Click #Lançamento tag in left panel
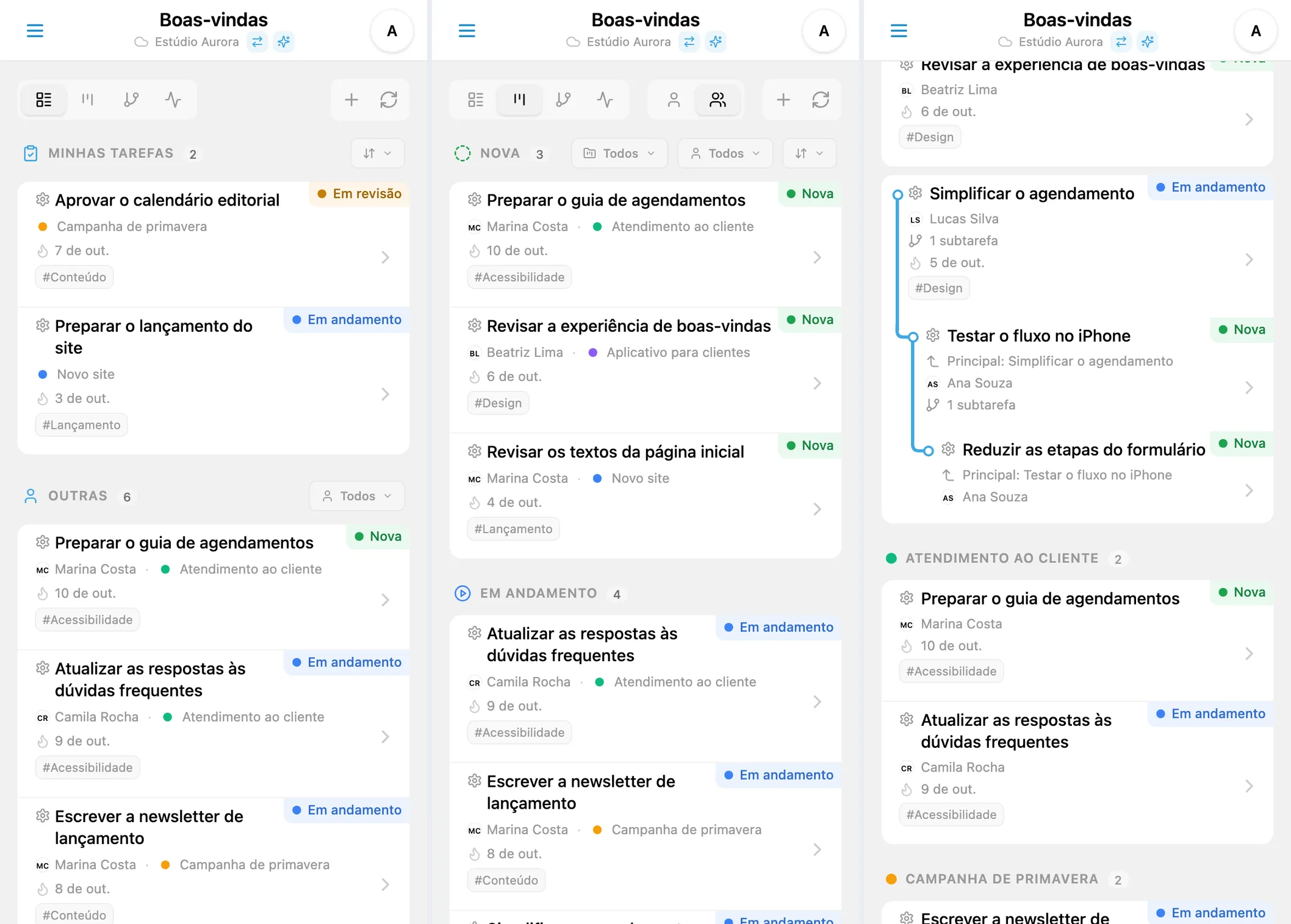The image size is (1291, 924). 82,424
